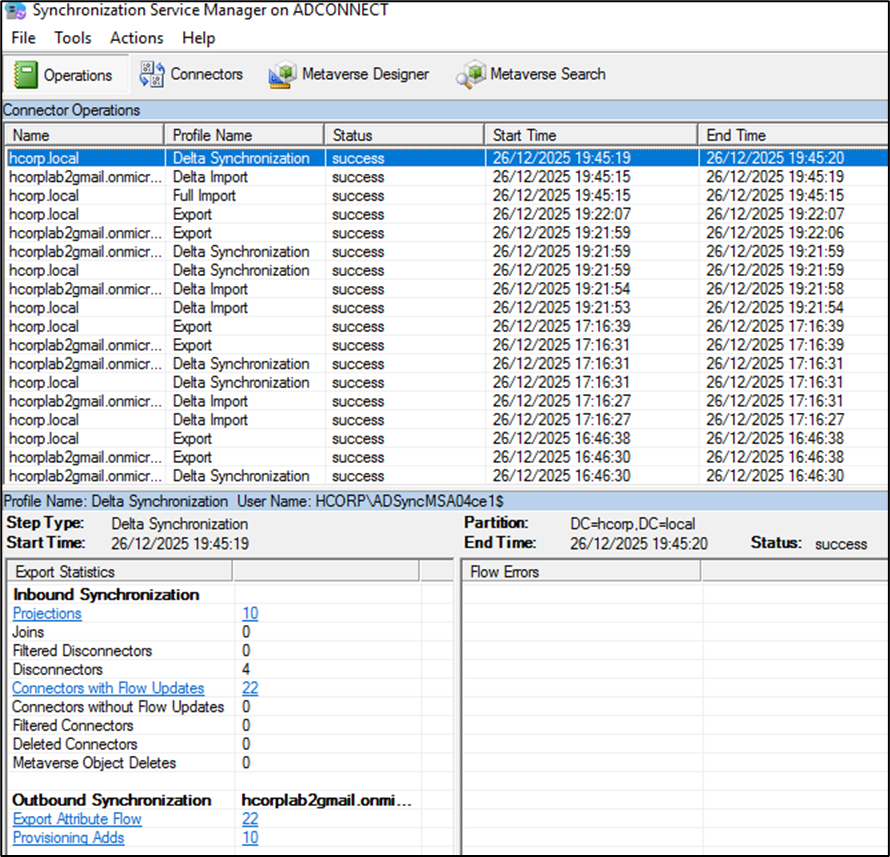Click the Synchronization Service Manager title icon

click(x=15, y=10)
